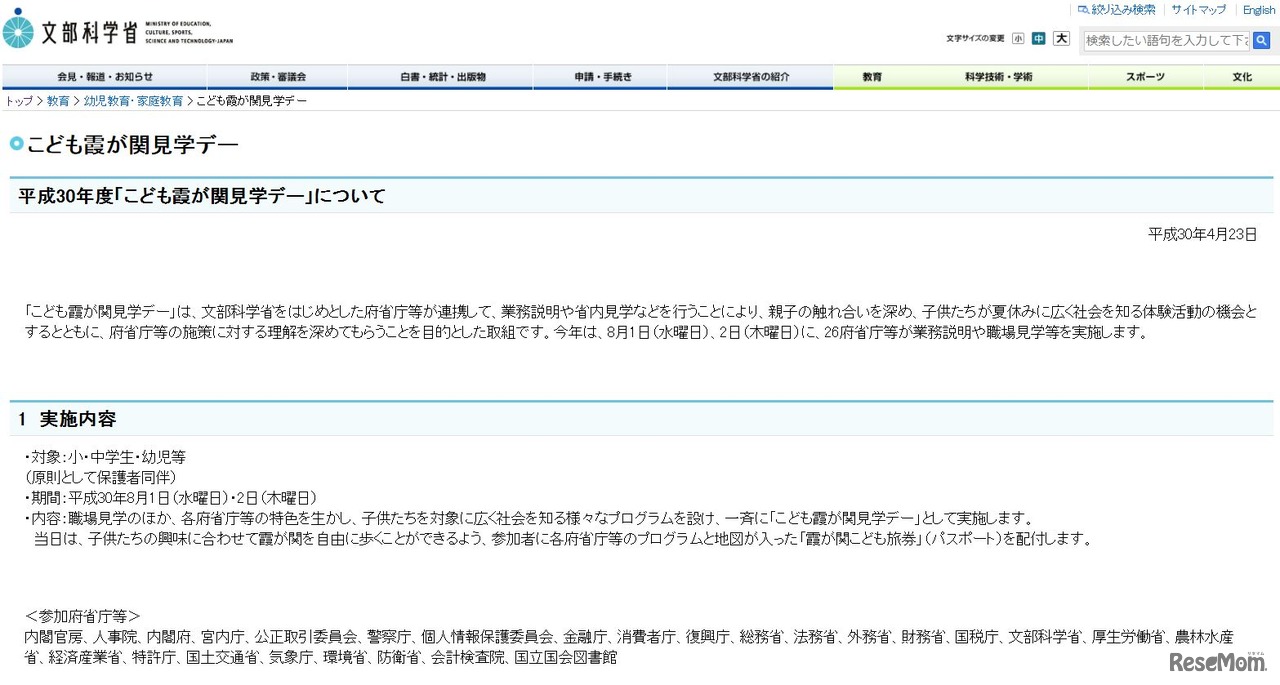Select 中 for medium text size
This screenshot has height=685, width=1280.
click(1040, 37)
